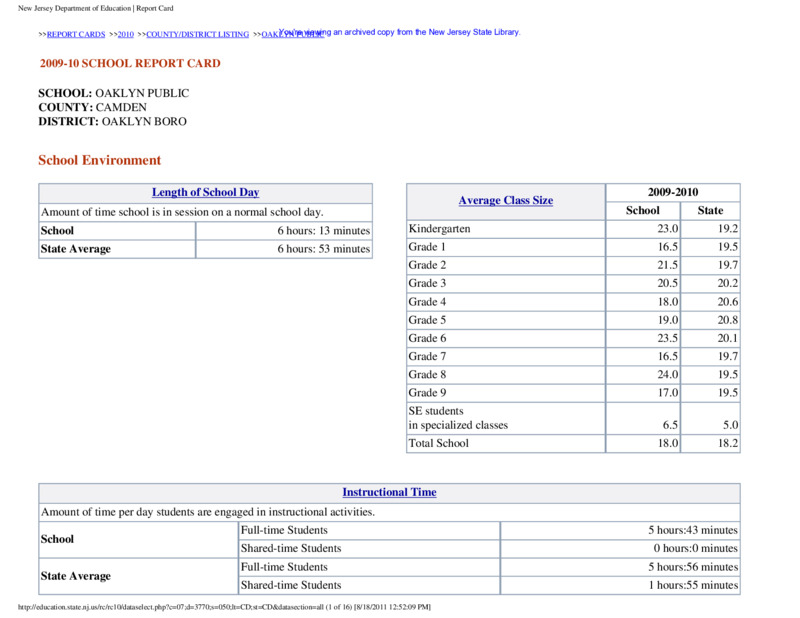
Task: Select the "Grade 2" row label
Action: (x=427, y=265)
